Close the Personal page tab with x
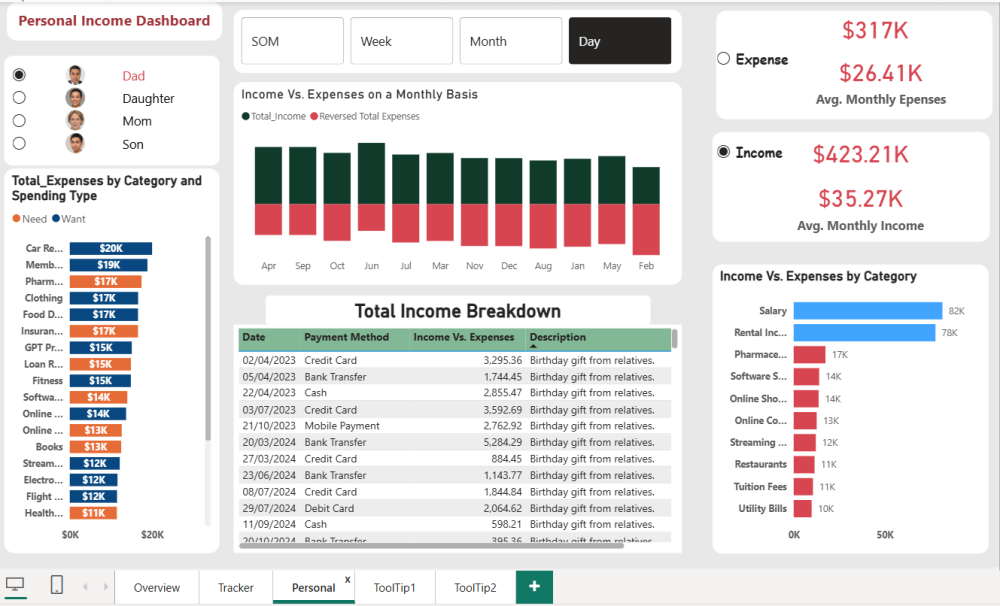 tap(348, 579)
